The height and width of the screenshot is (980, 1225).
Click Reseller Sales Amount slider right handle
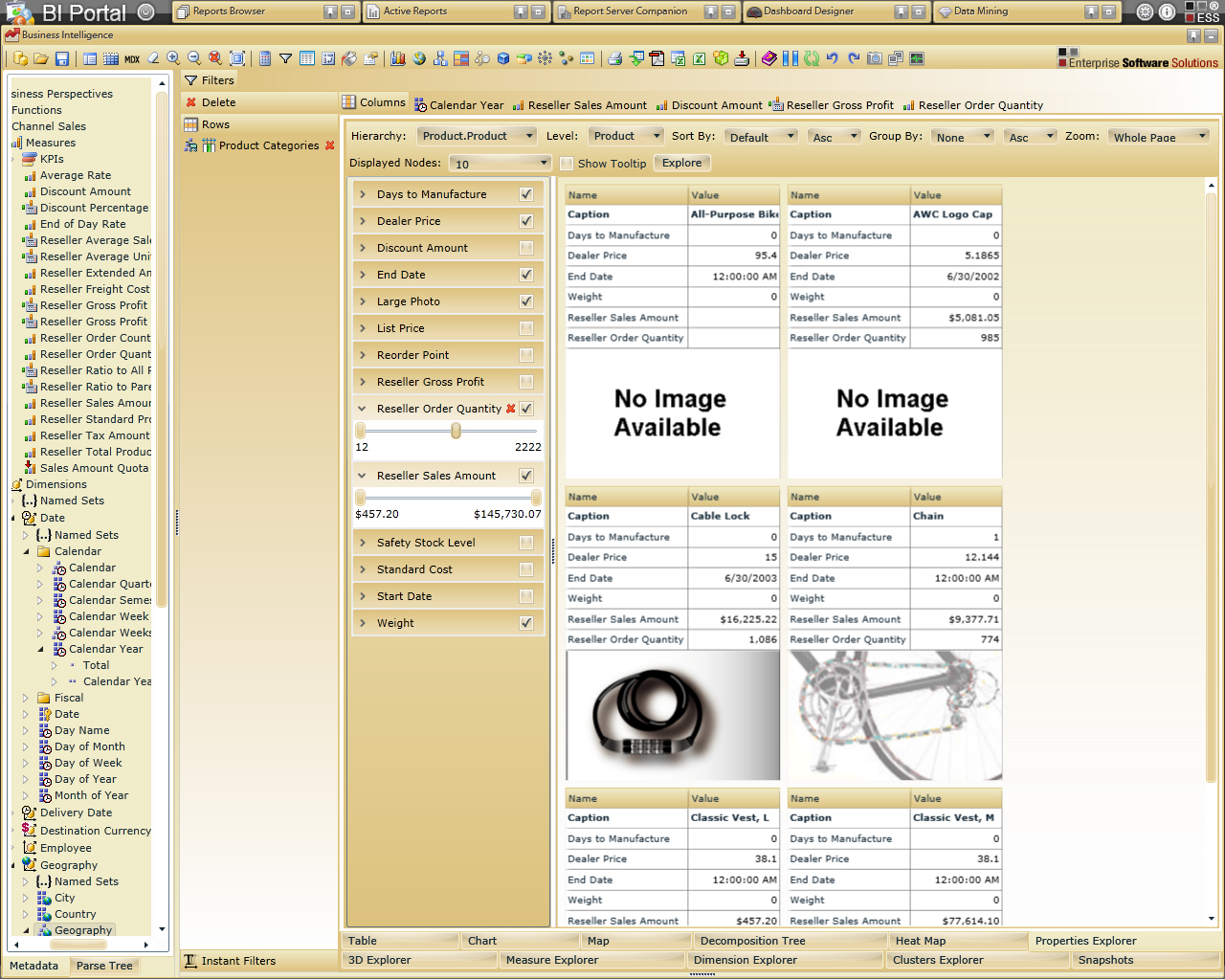536,498
